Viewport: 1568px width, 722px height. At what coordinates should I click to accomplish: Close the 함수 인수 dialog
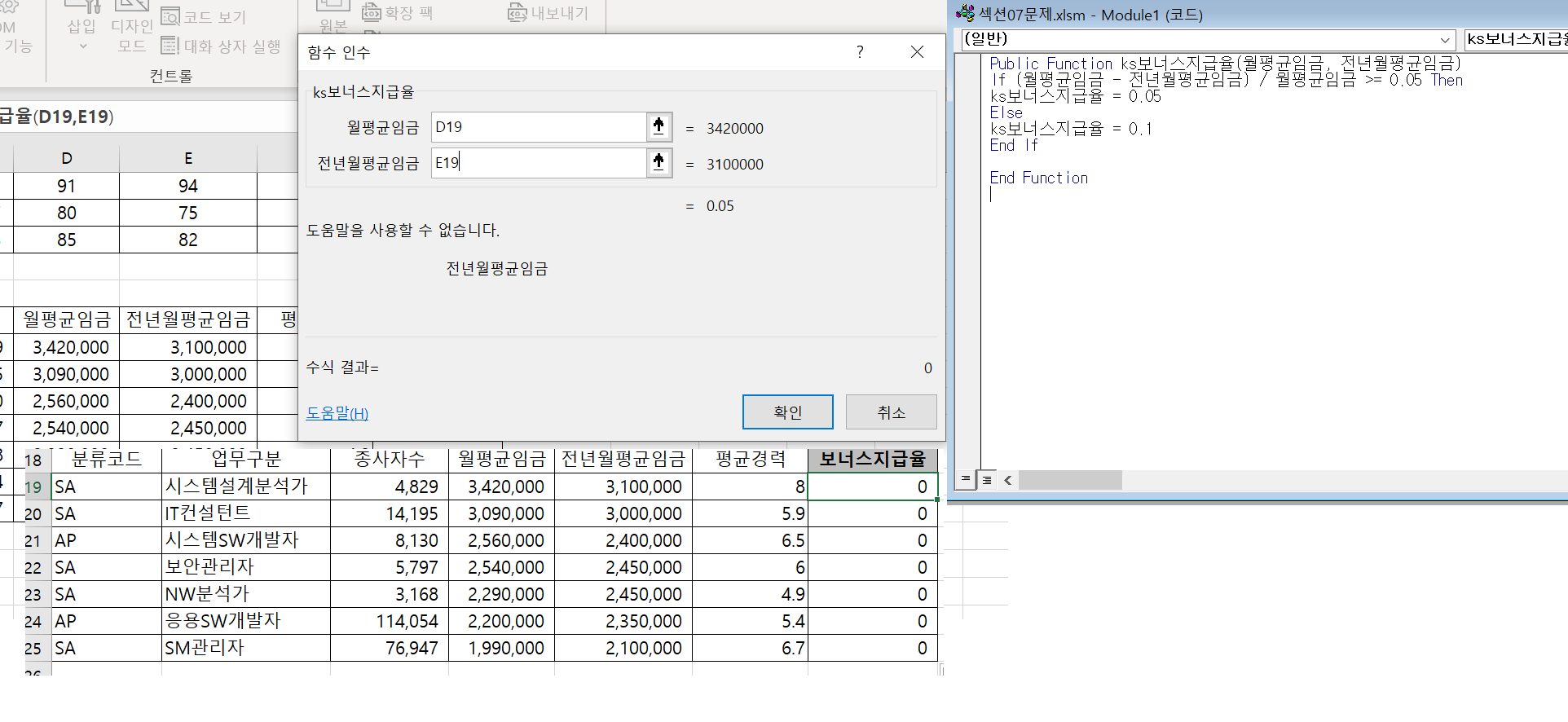pyautogui.click(x=917, y=52)
